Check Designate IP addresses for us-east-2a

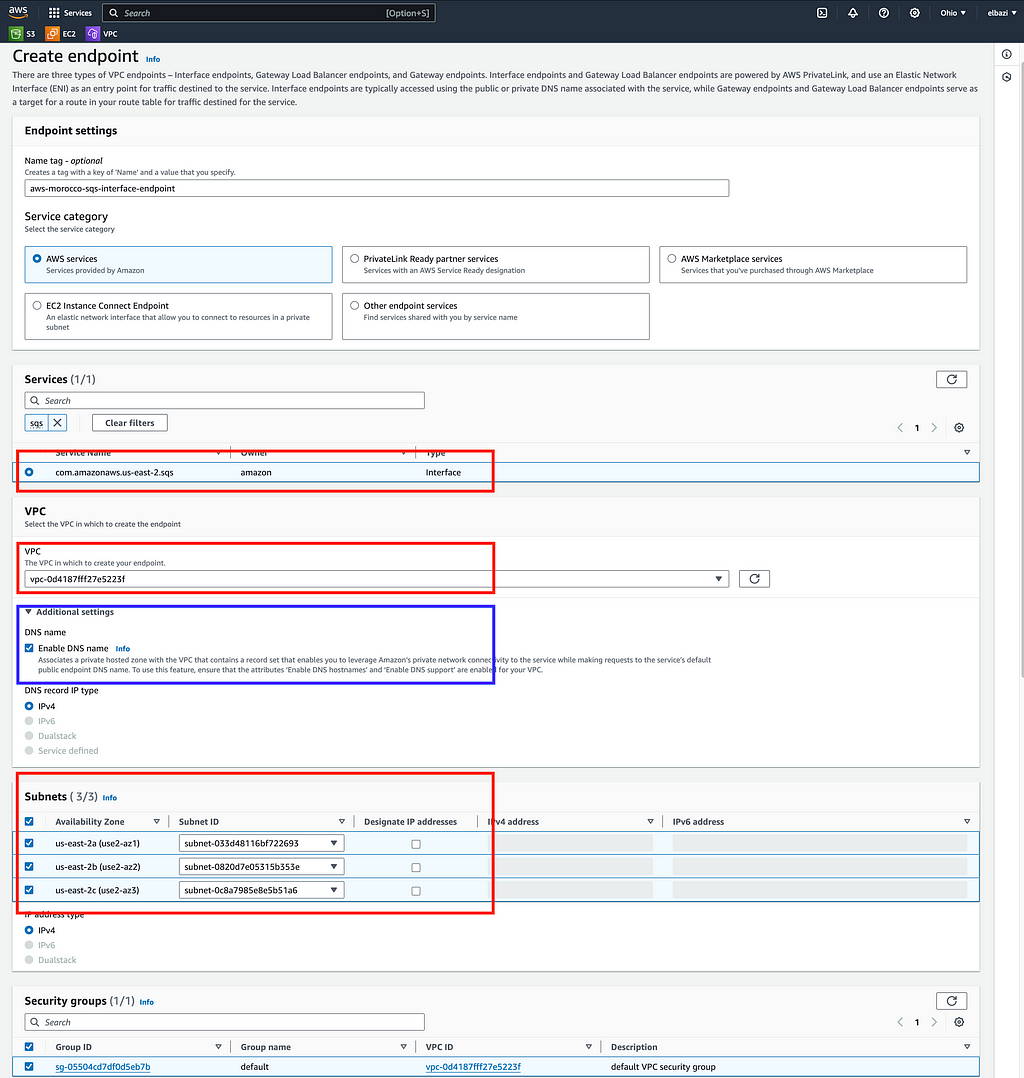pyautogui.click(x=416, y=844)
